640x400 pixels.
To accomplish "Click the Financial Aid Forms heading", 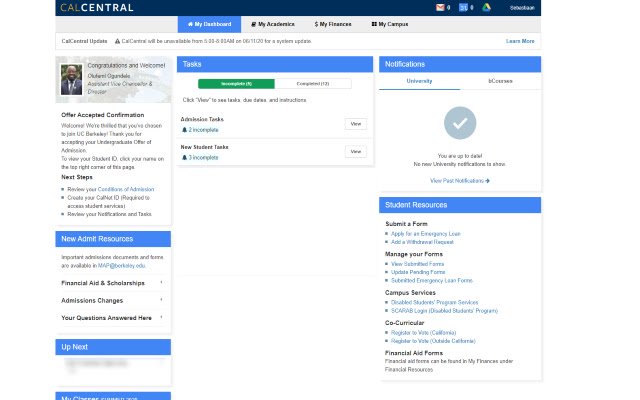I will click(x=413, y=353).
